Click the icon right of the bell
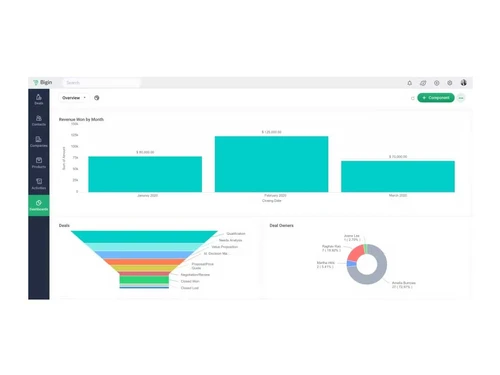 point(423,83)
